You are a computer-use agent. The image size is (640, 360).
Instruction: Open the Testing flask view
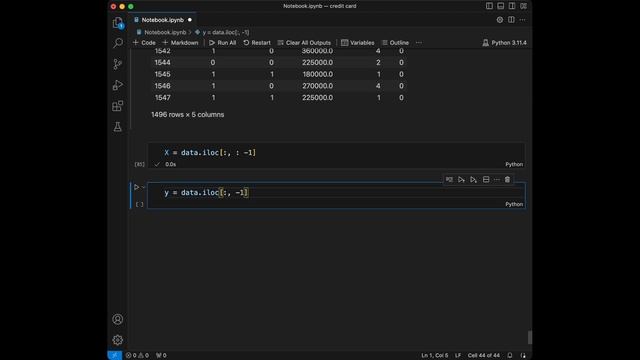tap(118, 127)
